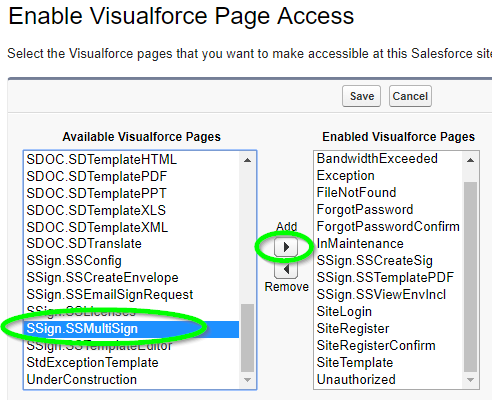Select InMaintenance in enabled list
492x400 pixels.
pyautogui.click(x=389, y=244)
